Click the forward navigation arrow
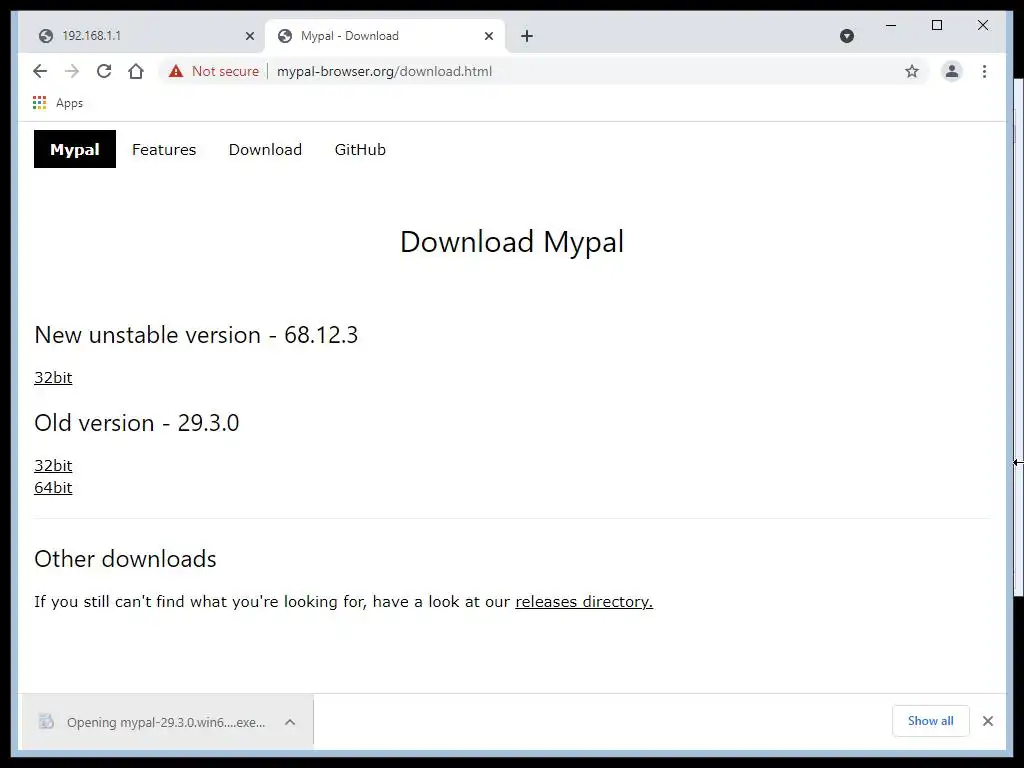Viewport: 1024px width, 768px height. coord(72,71)
